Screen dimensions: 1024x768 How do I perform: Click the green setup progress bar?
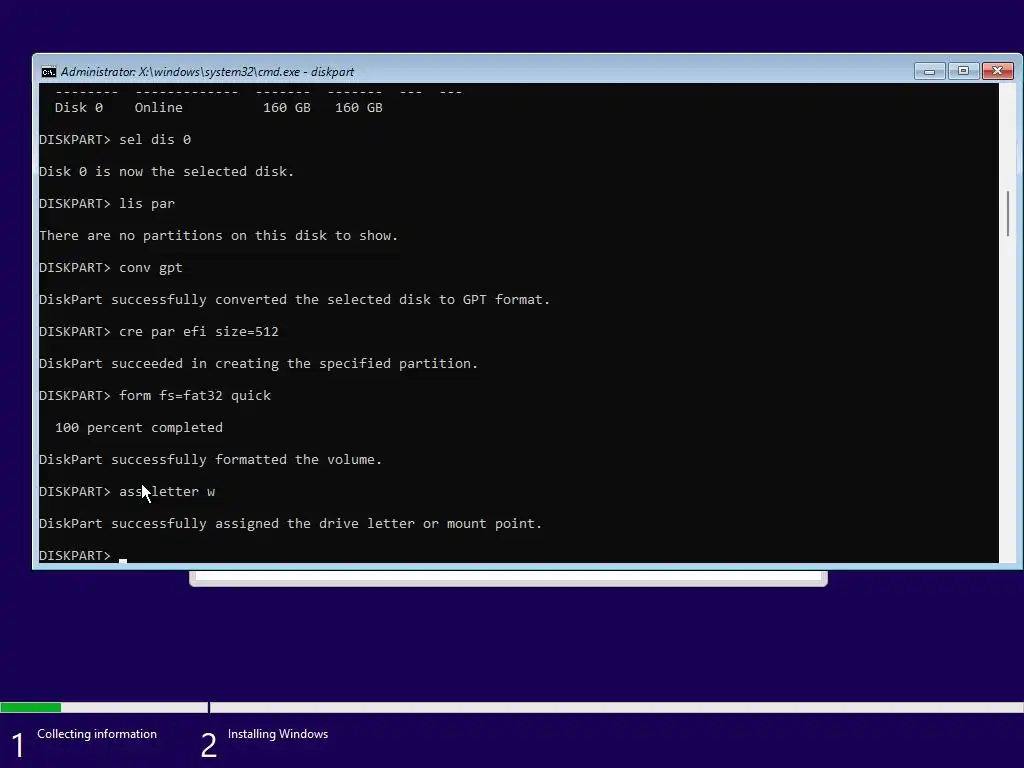31,707
